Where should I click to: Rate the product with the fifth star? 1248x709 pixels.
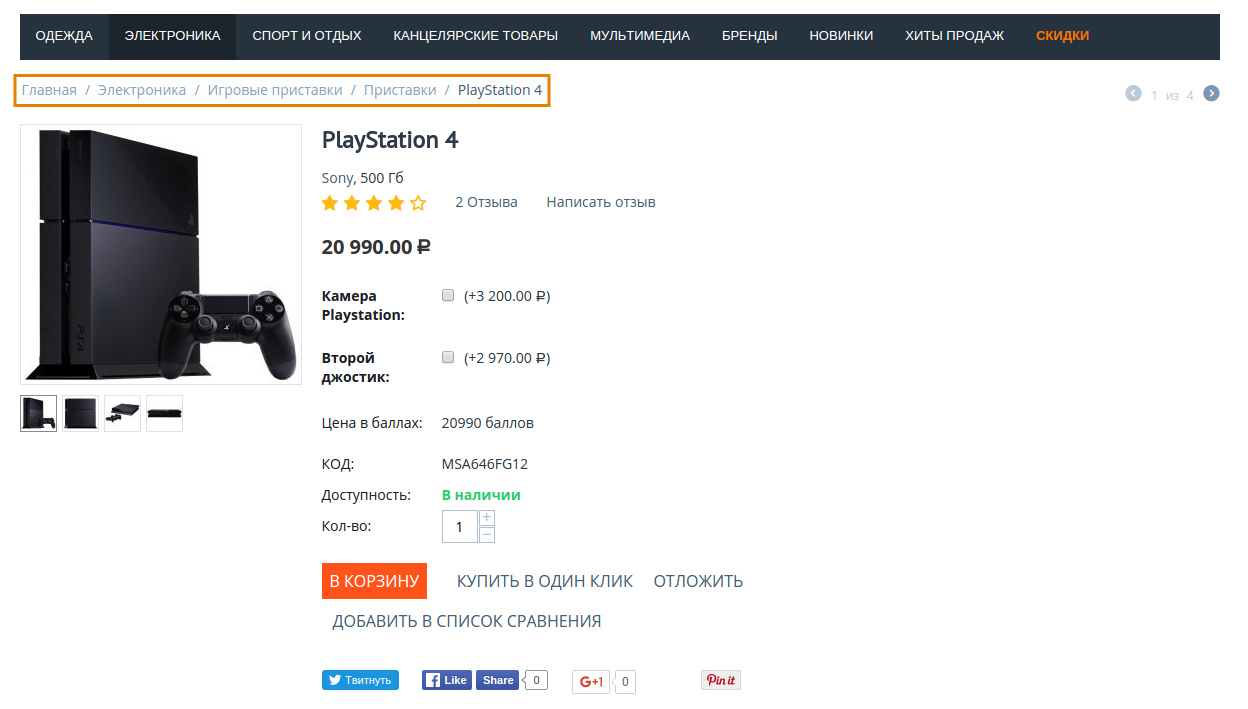click(x=418, y=203)
